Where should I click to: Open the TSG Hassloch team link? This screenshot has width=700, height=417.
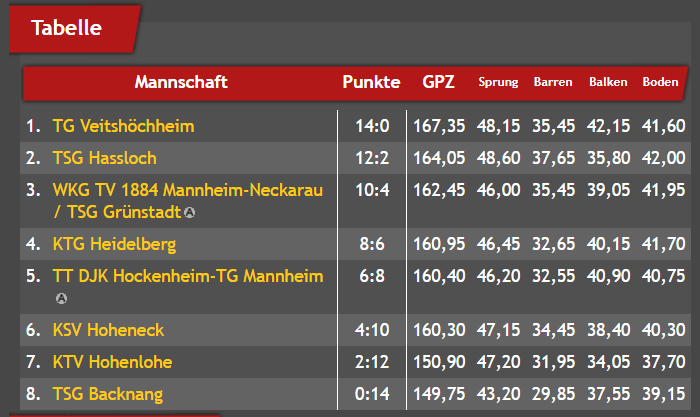coord(104,158)
